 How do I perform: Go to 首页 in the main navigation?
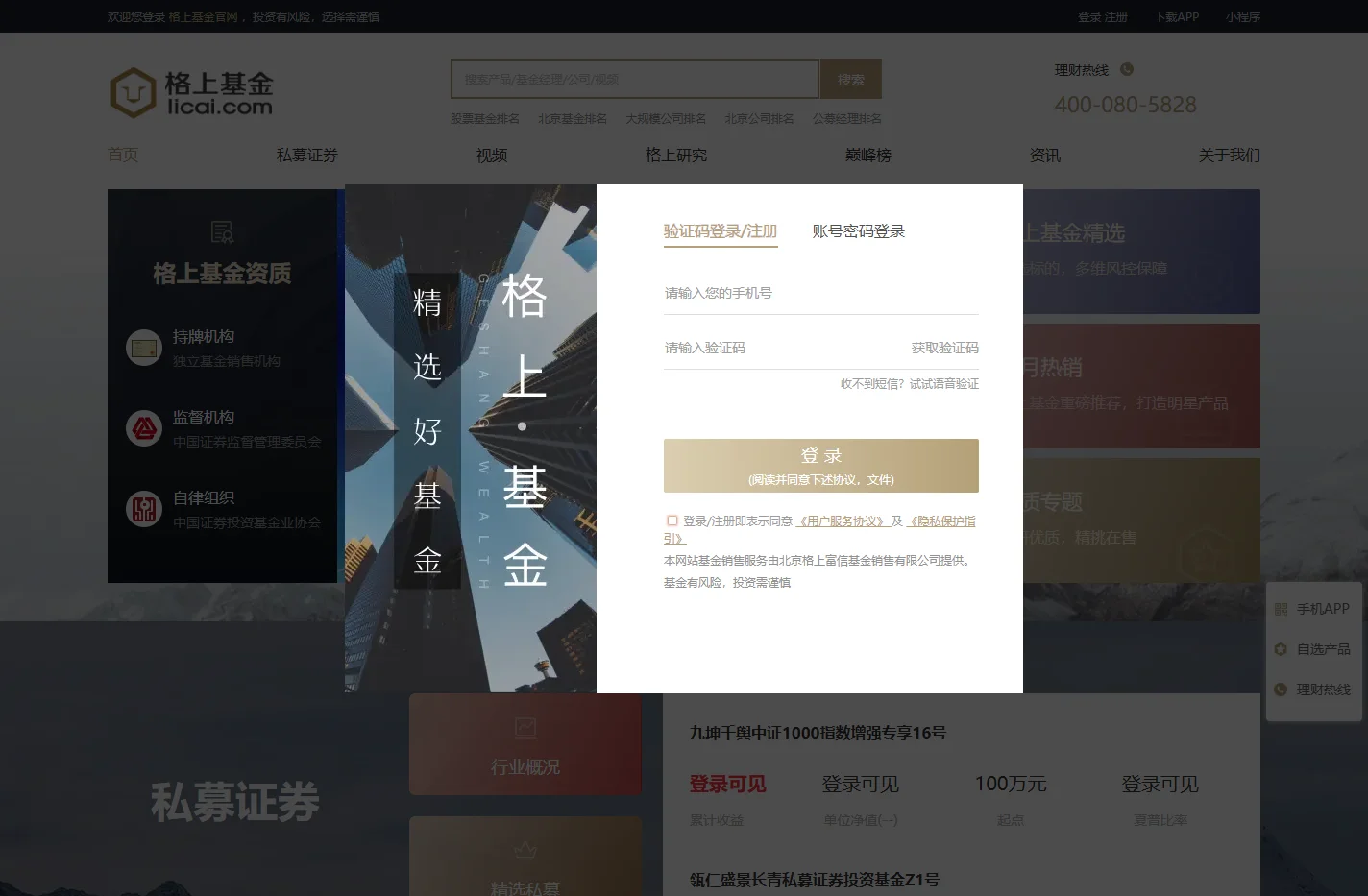[x=123, y=156]
